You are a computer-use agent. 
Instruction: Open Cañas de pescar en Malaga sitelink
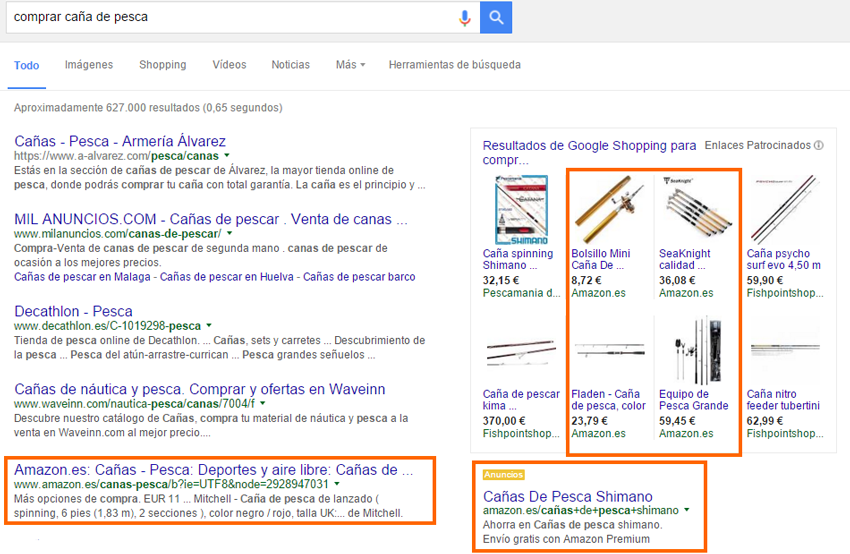(x=82, y=277)
